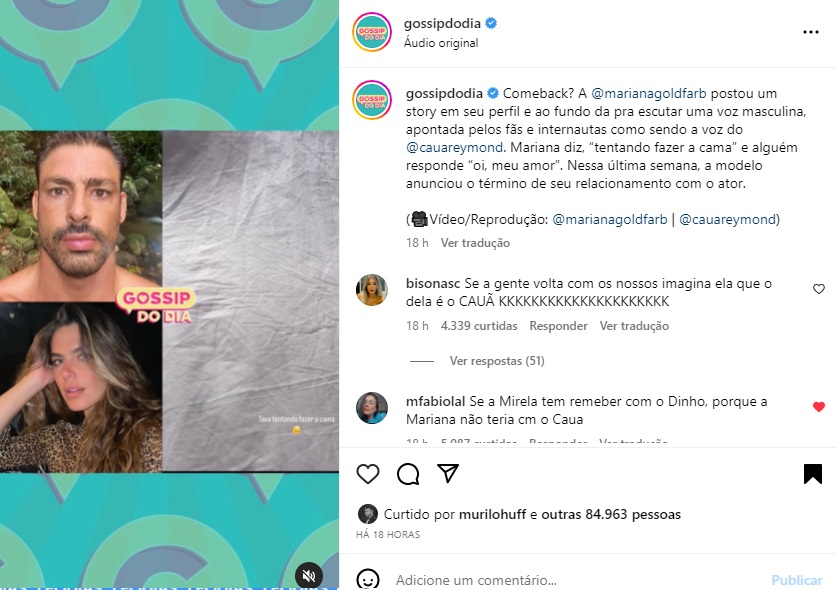Click Responder under bisonasc's comment

[558, 326]
